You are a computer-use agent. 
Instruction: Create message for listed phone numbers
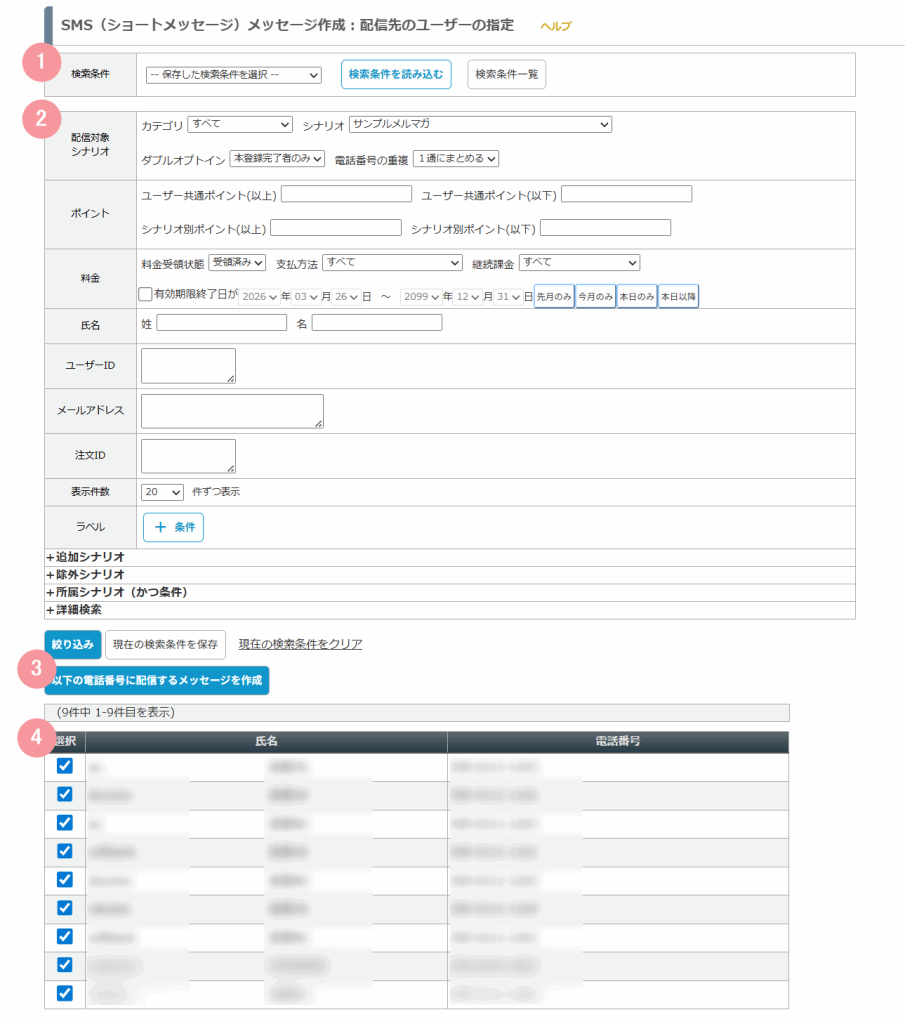[157, 681]
